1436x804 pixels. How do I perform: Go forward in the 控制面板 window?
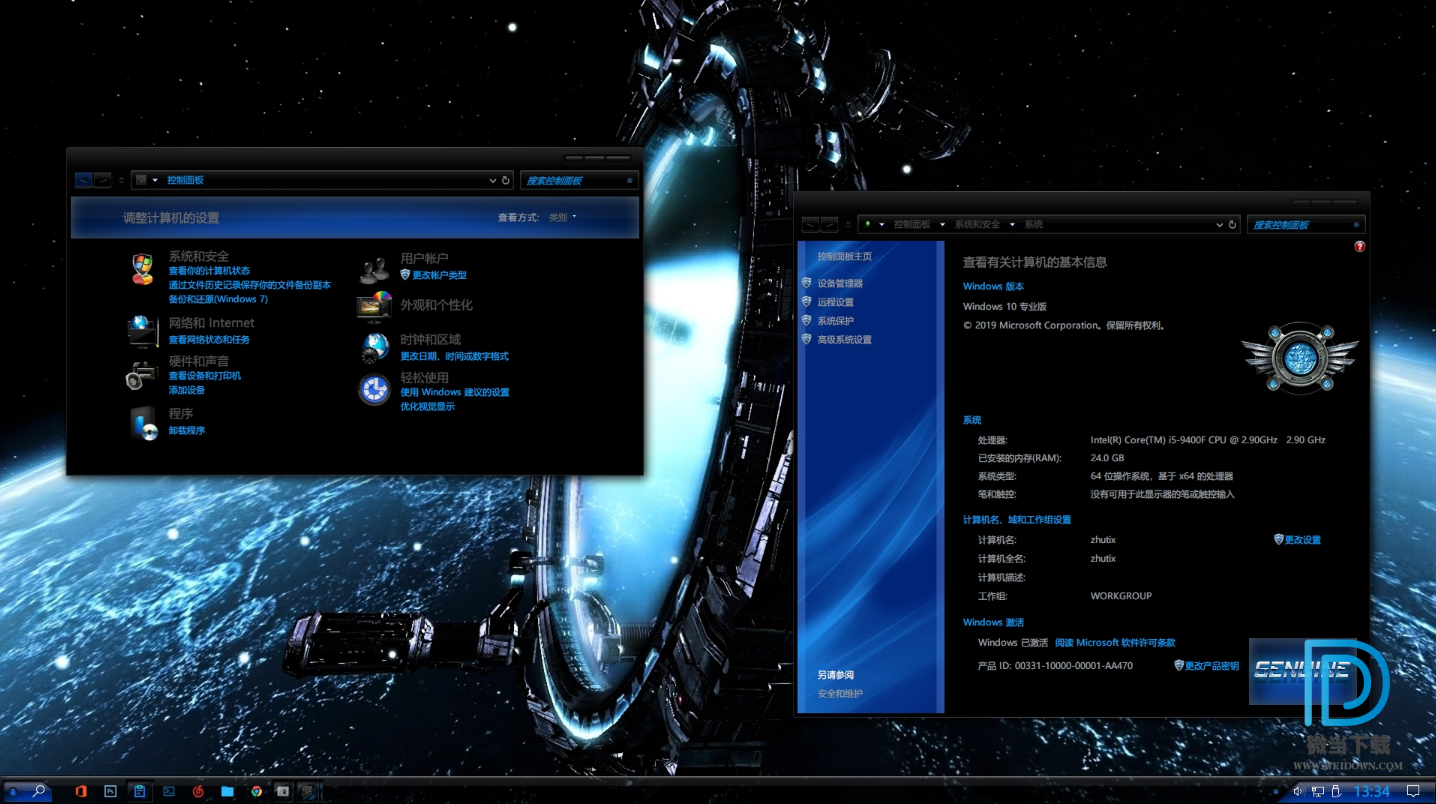[x=103, y=180]
